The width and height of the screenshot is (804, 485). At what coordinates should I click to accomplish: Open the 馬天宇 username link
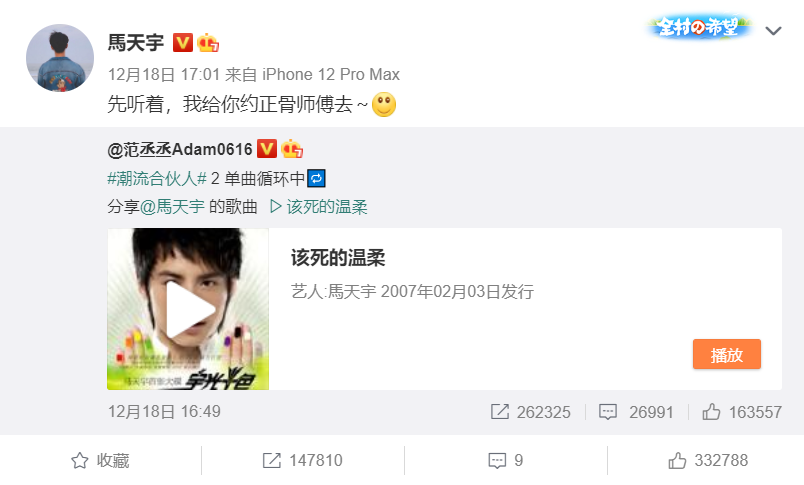coord(136,43)
